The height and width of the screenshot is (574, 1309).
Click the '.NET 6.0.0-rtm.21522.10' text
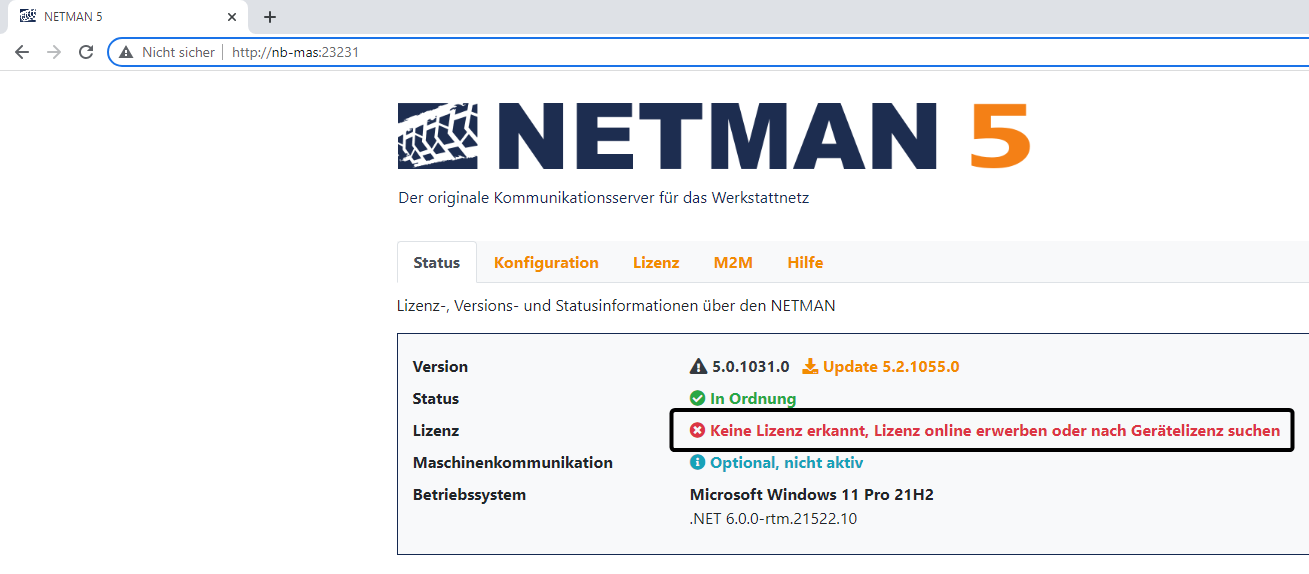[773, 519]
